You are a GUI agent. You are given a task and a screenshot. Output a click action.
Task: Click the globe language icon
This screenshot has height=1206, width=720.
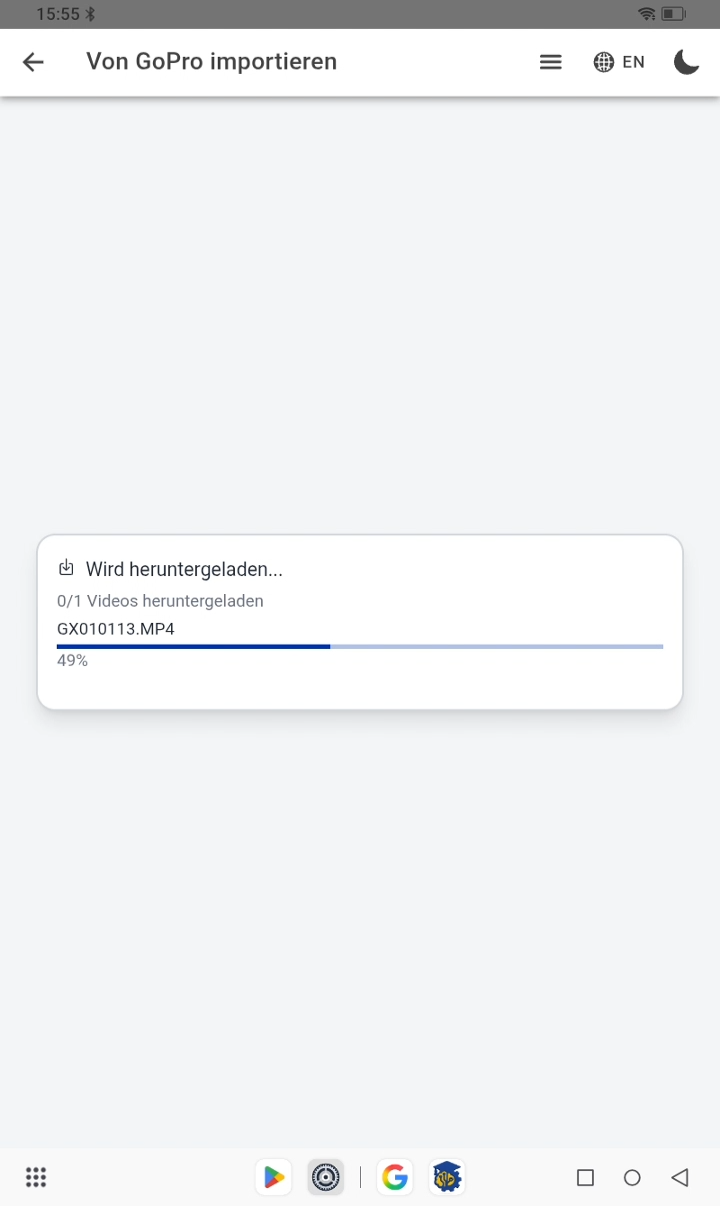[x=604, y=62]
